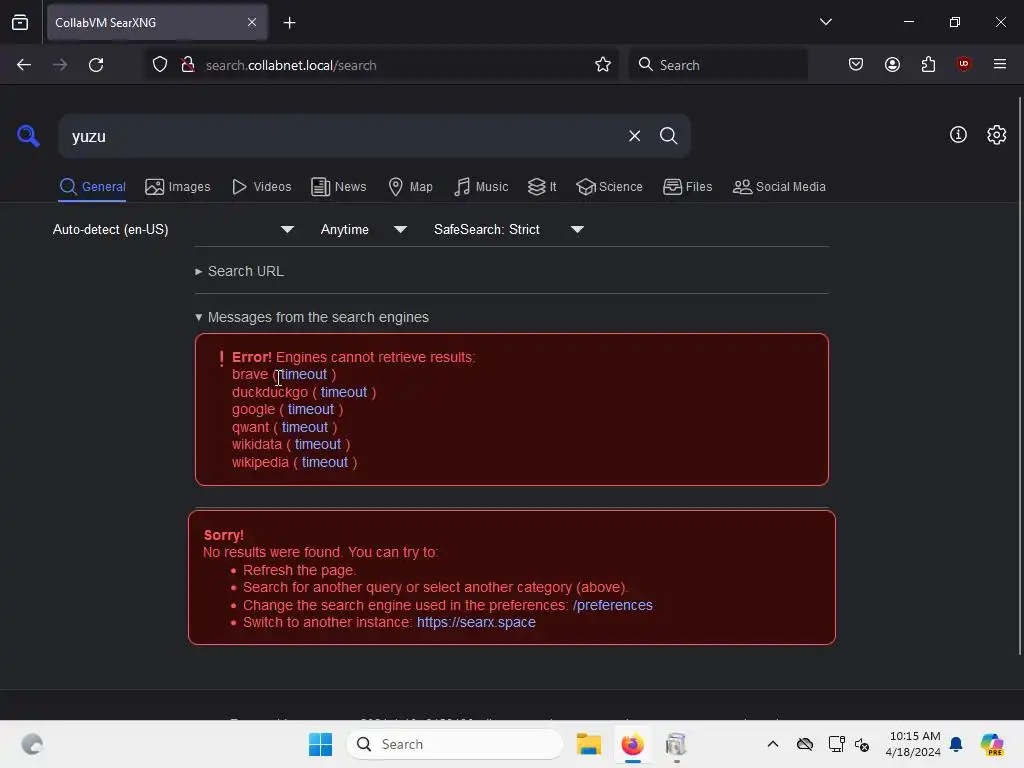Show site security lock info
The height and width of the screenshot is (768, 1024).
click(188, 65)
